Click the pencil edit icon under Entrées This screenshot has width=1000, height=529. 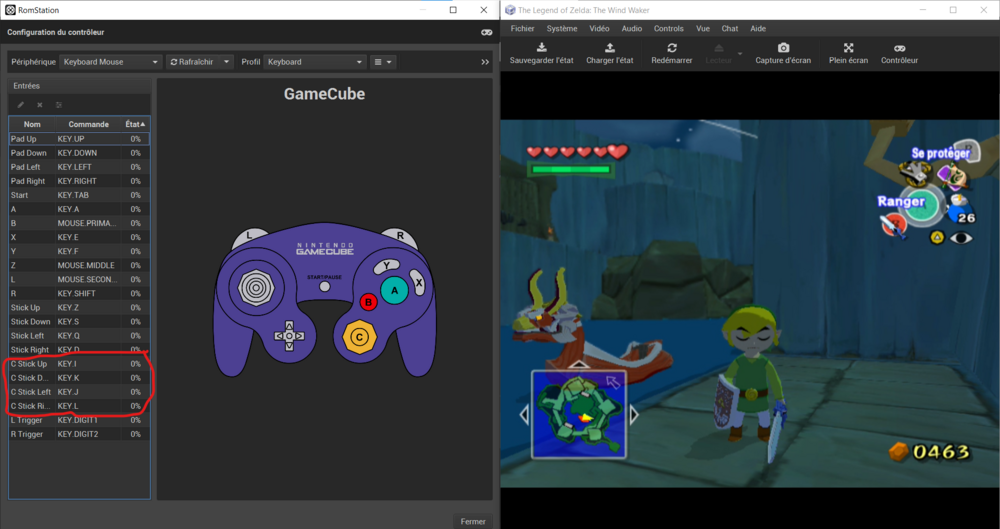point(20,105)
